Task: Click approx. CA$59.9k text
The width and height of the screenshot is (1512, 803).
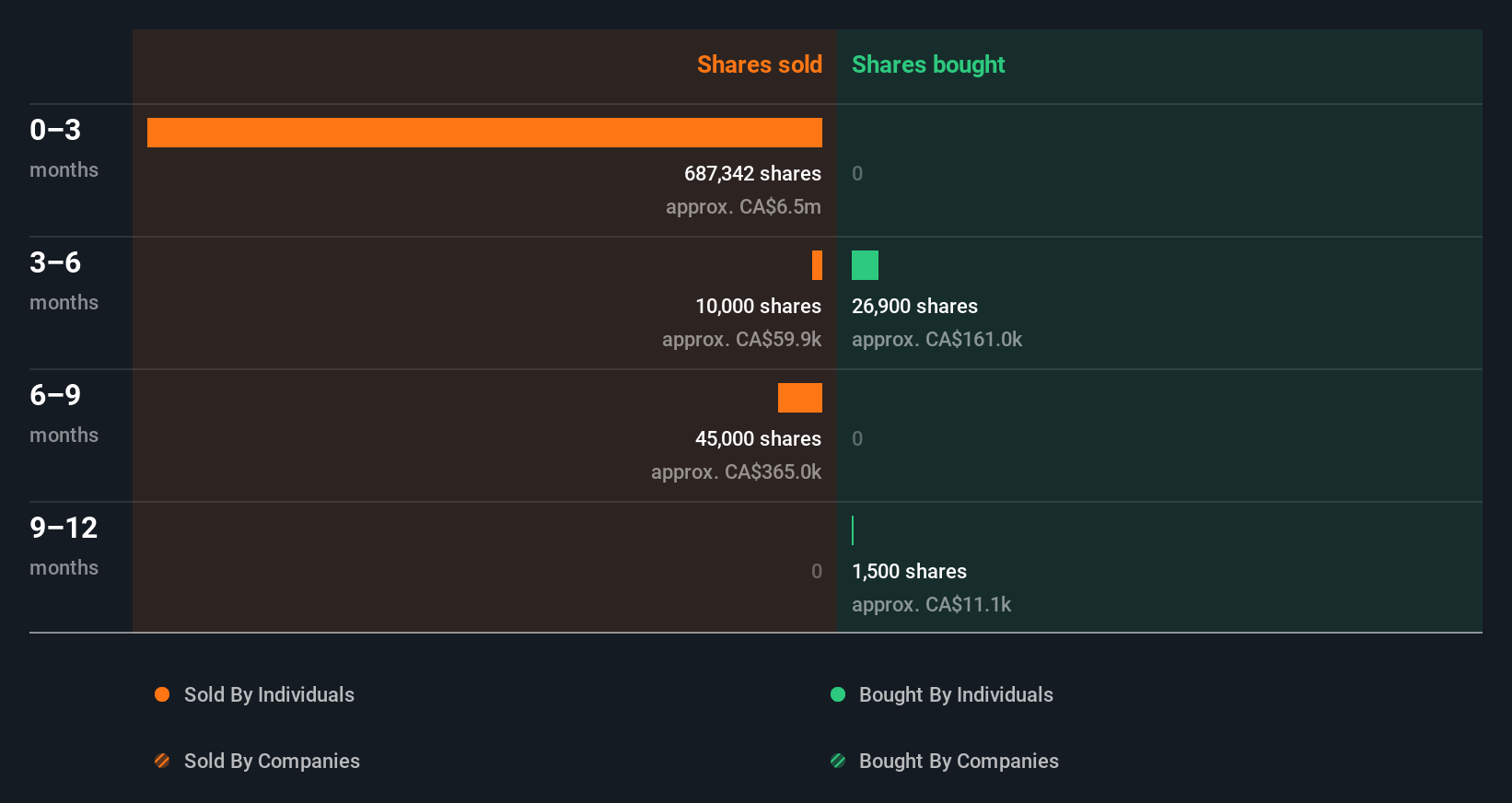Action: (741, 339)
